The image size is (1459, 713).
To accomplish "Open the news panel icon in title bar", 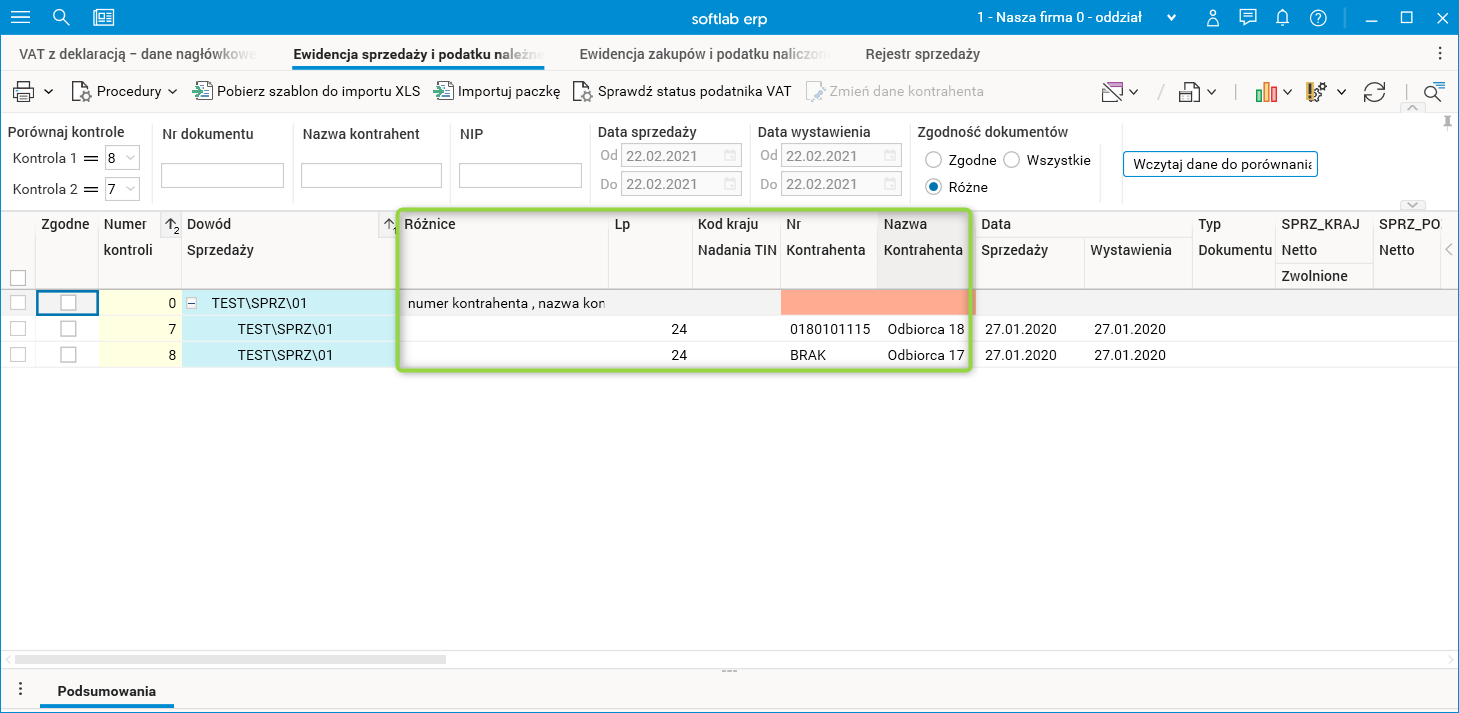I will [103, 17].
